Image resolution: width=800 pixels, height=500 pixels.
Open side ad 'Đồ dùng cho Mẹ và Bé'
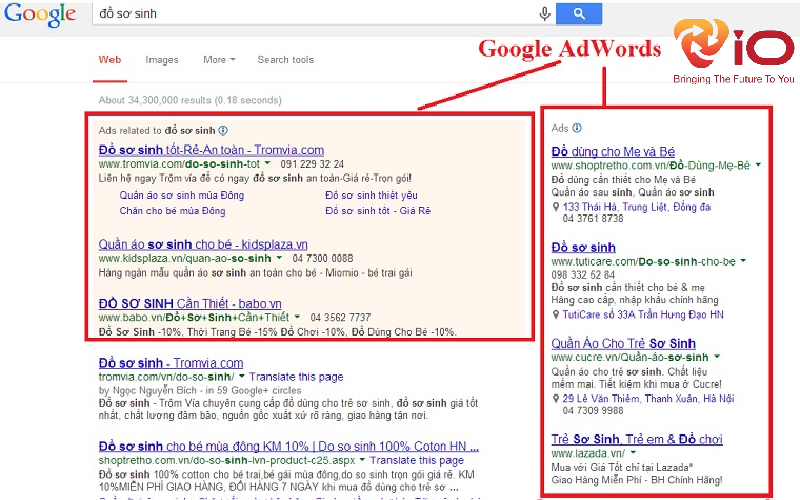pyautogui.click(x=613, y=152)
